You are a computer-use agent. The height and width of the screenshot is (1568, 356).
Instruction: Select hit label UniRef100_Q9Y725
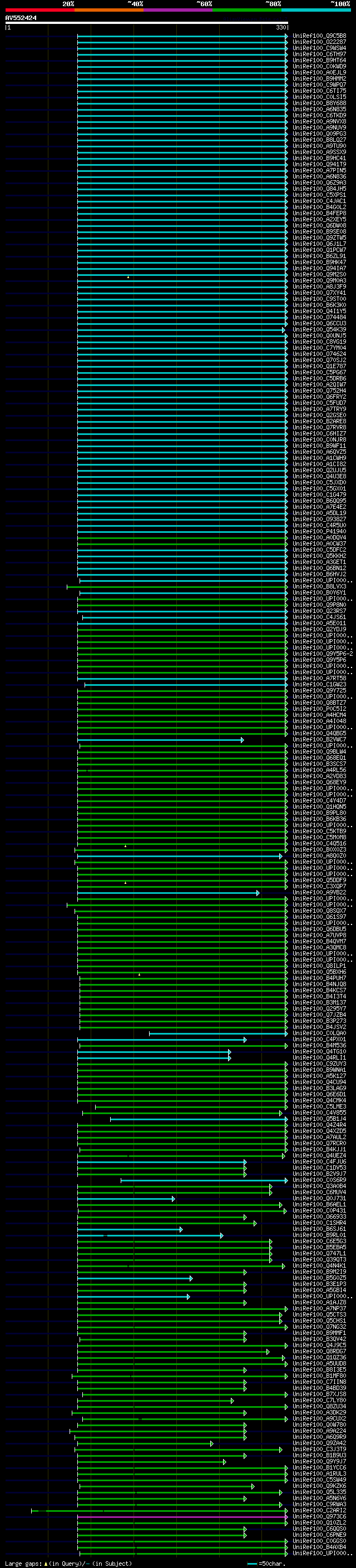pyautogui.click(x=319, y=690)
